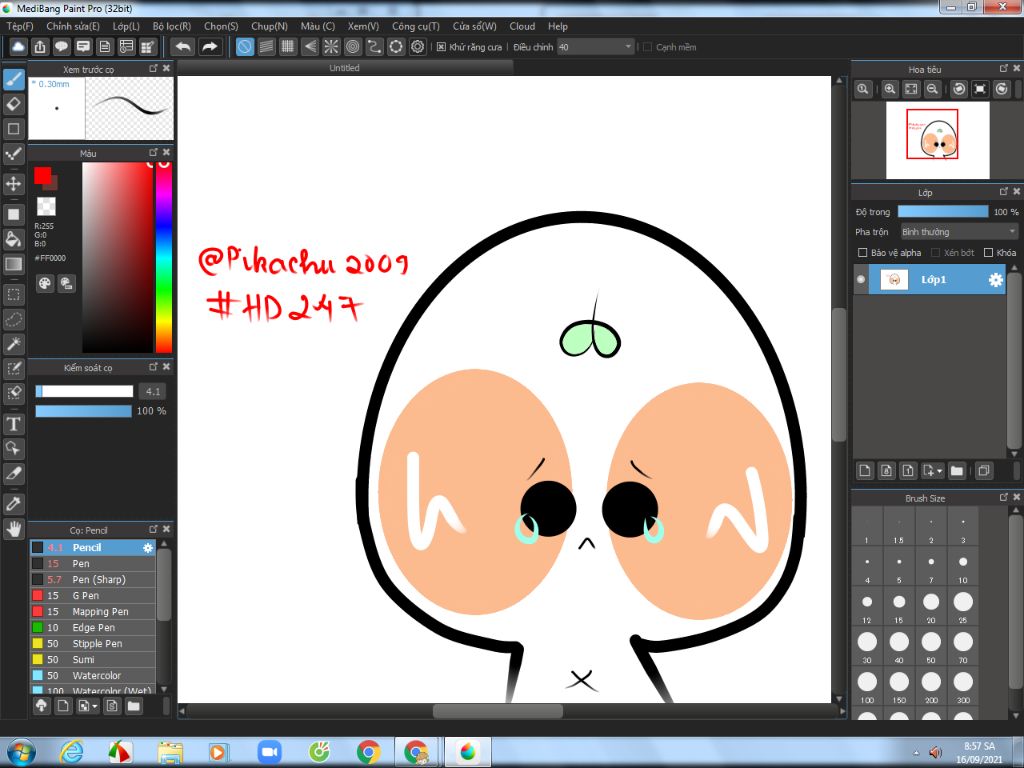The height and width of the screenshot is (768, 1024).
Task: Open the Điều chỉnh correction dropdown
Action: (x=596, y=47)
